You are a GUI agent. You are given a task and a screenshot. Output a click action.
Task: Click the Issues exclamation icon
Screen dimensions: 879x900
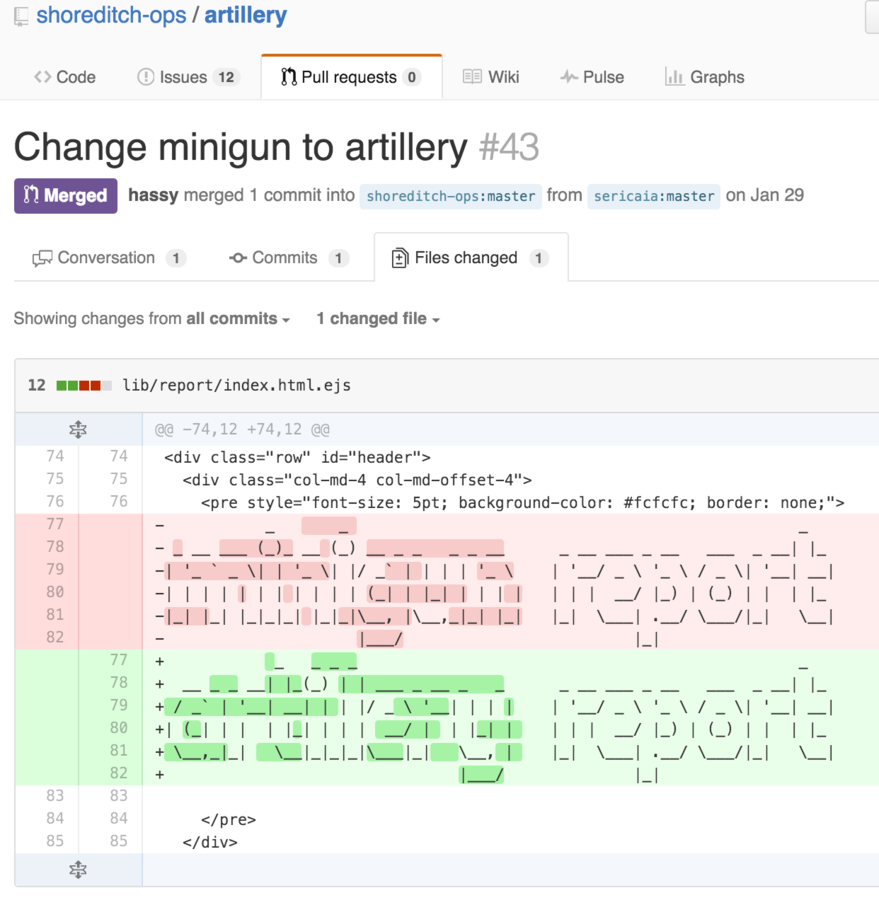tap(146, 77)
